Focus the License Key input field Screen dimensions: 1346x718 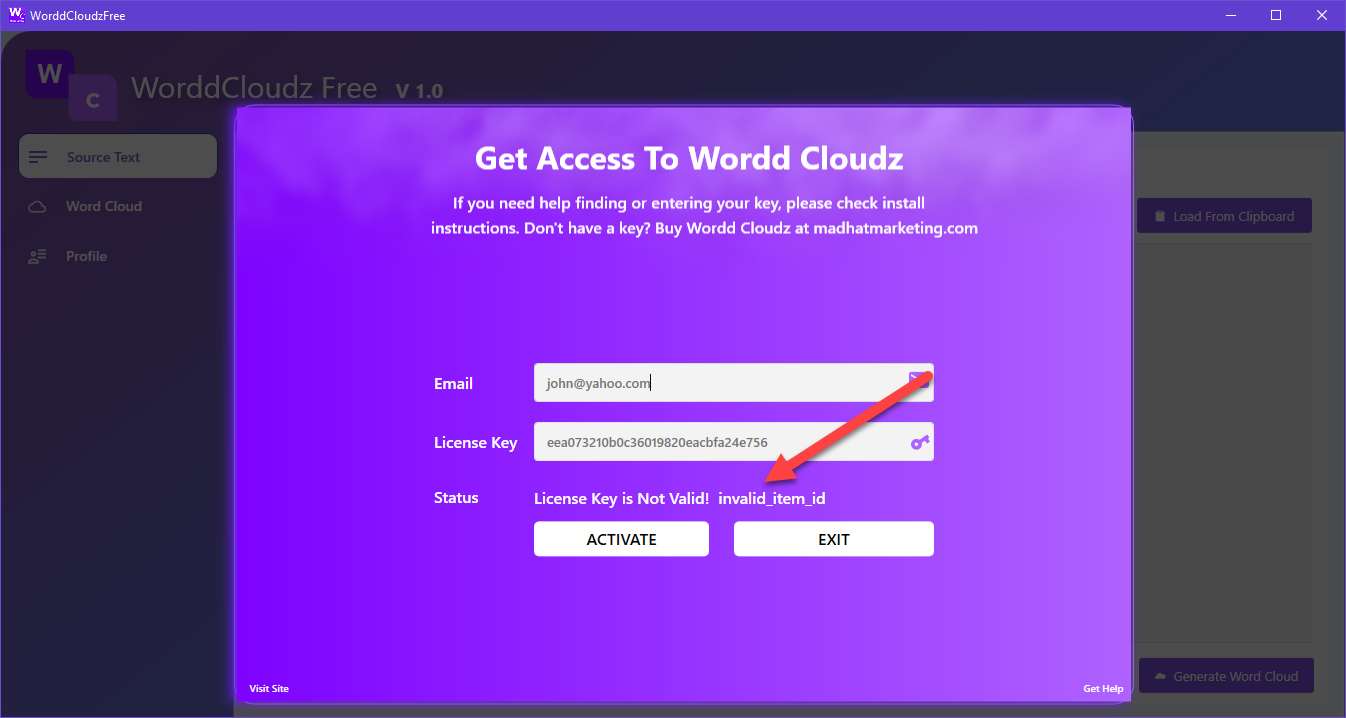coord(720,442)
